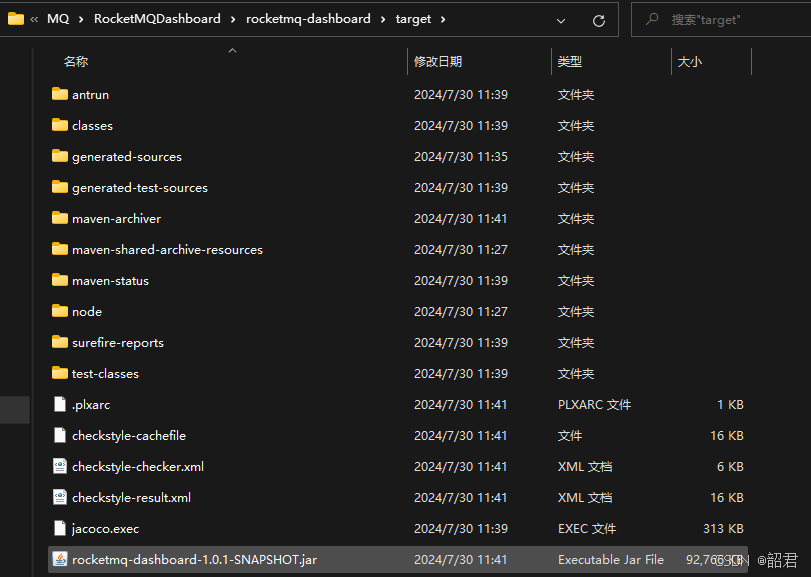Select the maven-archiver folder icon

coord(60,218)
